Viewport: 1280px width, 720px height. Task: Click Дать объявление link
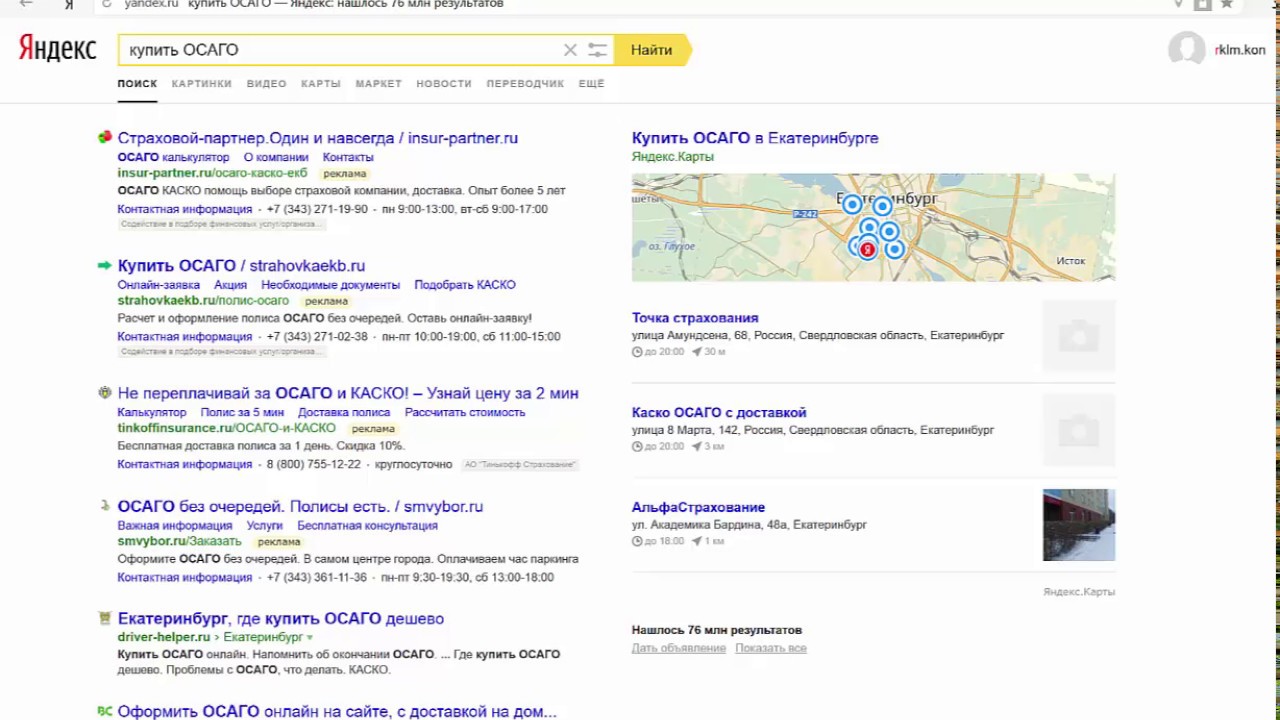click(x=678, y=648)
